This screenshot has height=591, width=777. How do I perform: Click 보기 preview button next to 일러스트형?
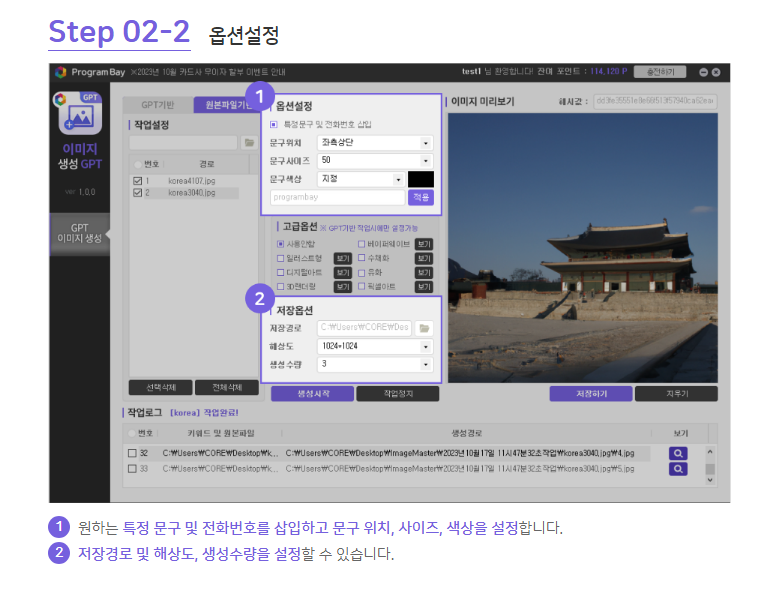pos(342,257)
